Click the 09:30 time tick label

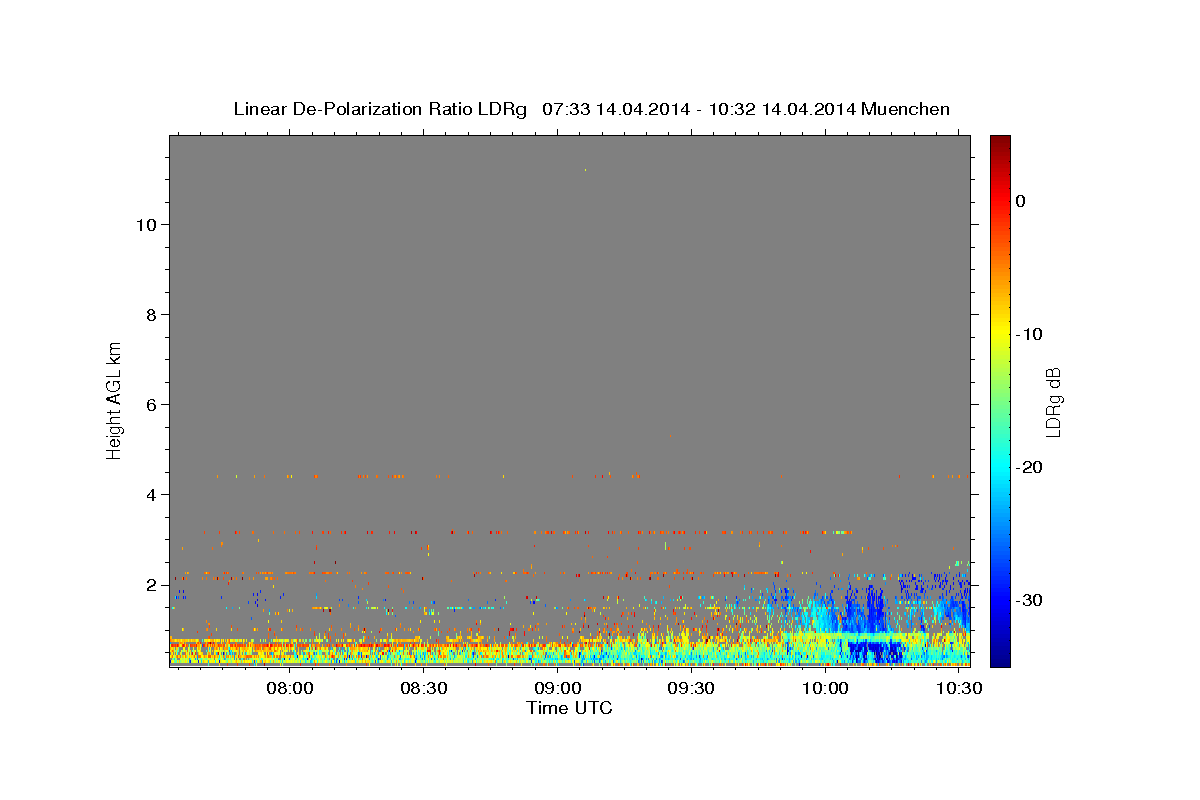click(691, 689)
